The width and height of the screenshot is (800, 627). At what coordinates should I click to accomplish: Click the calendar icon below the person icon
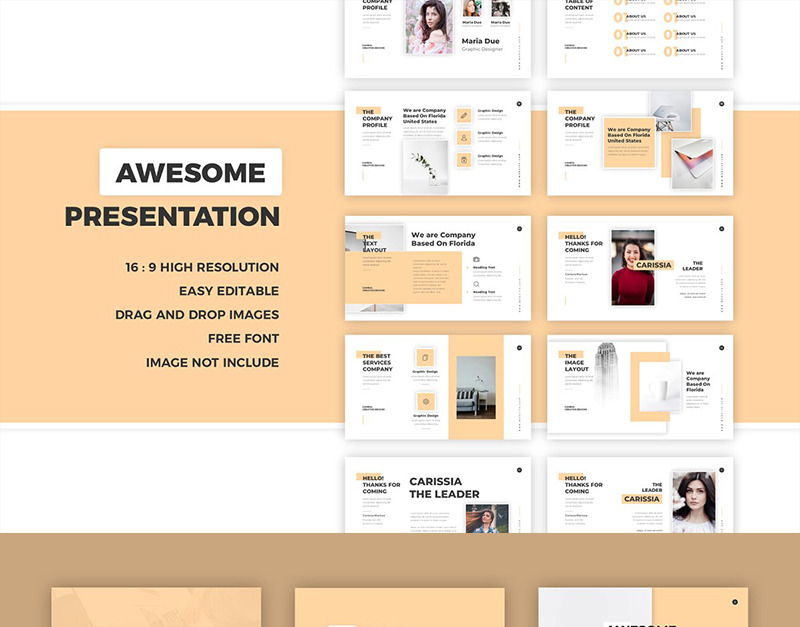click(464, 160)
